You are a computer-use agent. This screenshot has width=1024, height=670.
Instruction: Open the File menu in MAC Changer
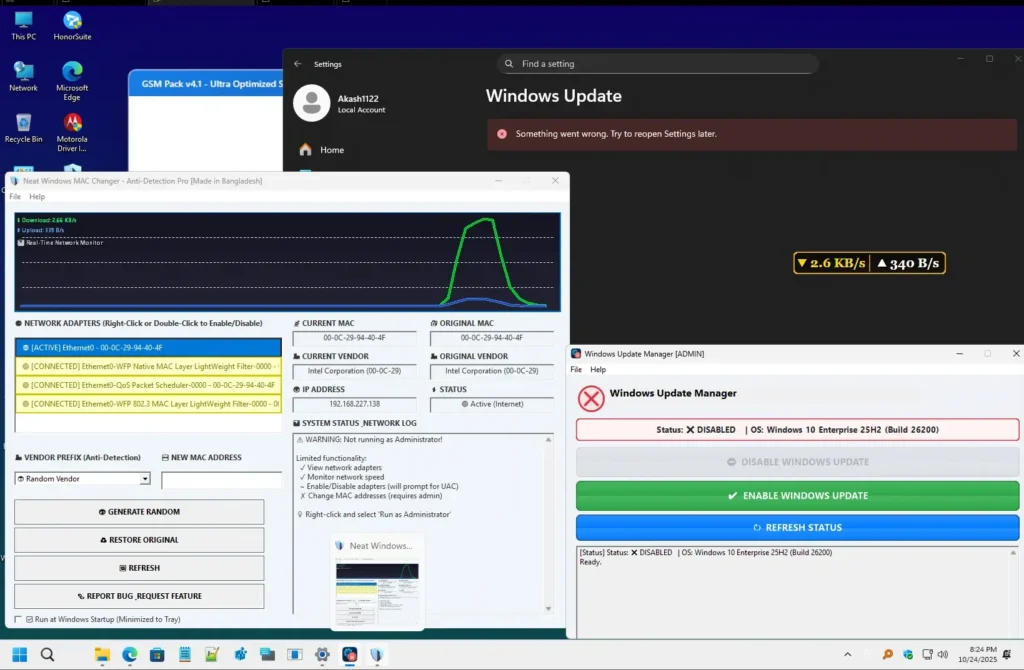pyautogui.click(x=13, y=196)
